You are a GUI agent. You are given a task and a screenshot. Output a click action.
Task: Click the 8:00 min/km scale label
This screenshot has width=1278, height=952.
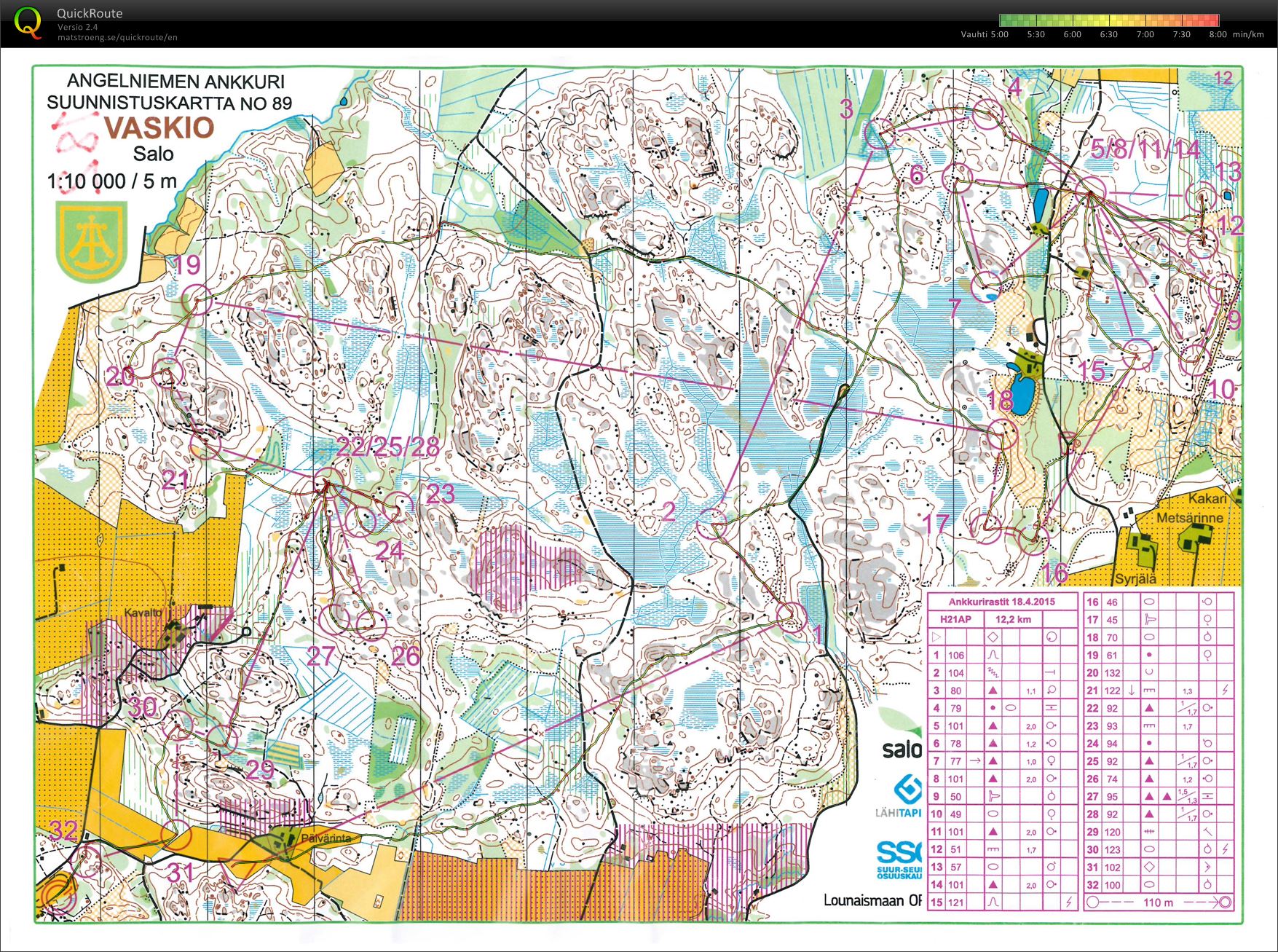[x=1236, y=34]
